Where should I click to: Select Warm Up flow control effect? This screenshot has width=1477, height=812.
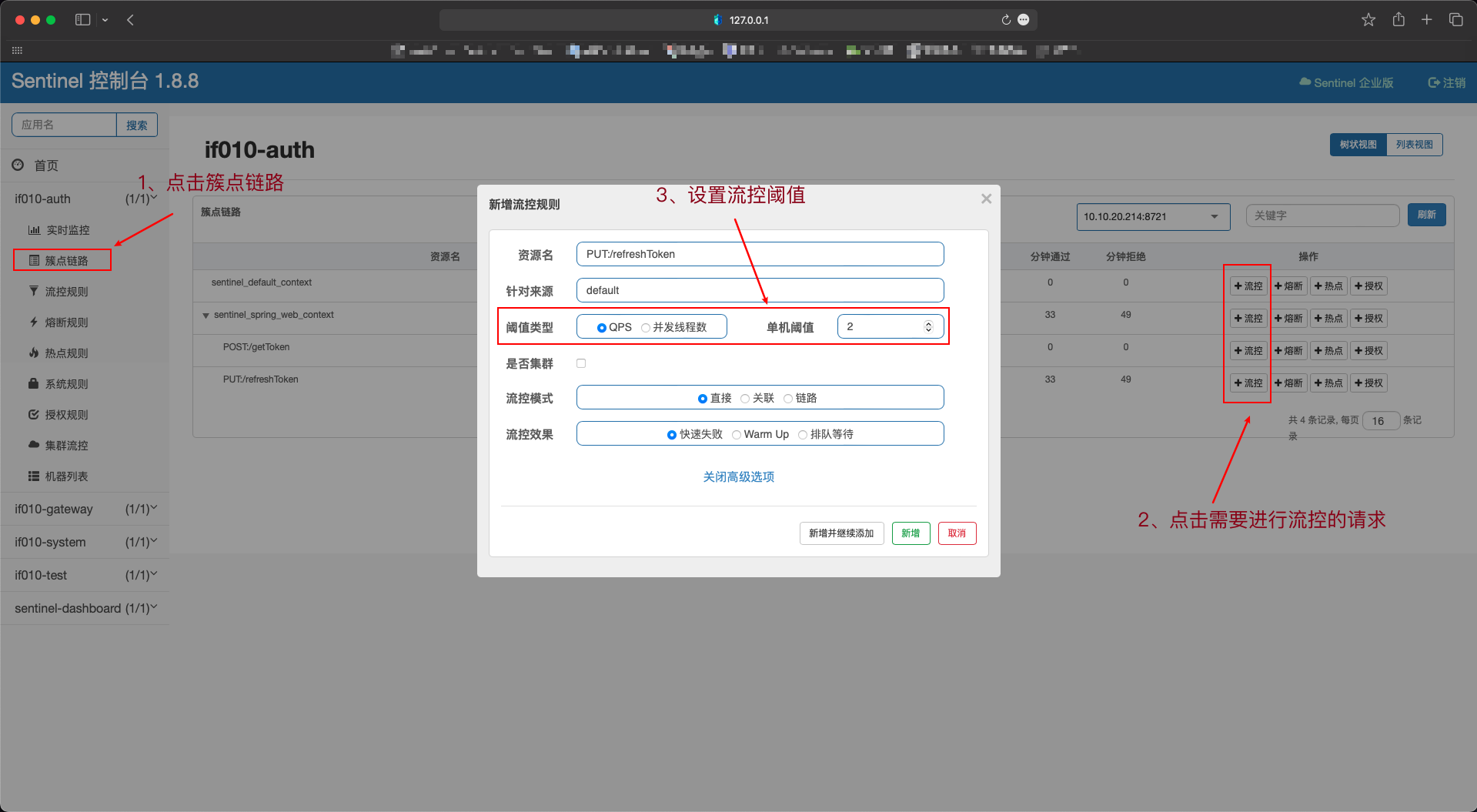(x=737, y=435)
